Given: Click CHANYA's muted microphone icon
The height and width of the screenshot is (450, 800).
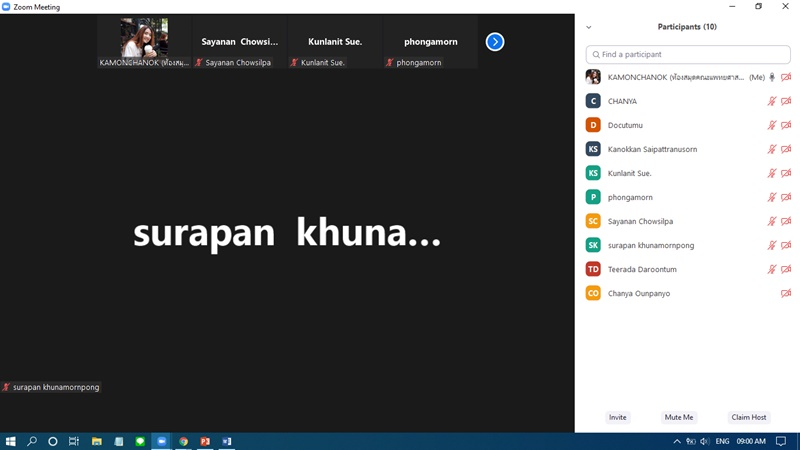Looking at the screenshot, I should (x=772, y=101).
